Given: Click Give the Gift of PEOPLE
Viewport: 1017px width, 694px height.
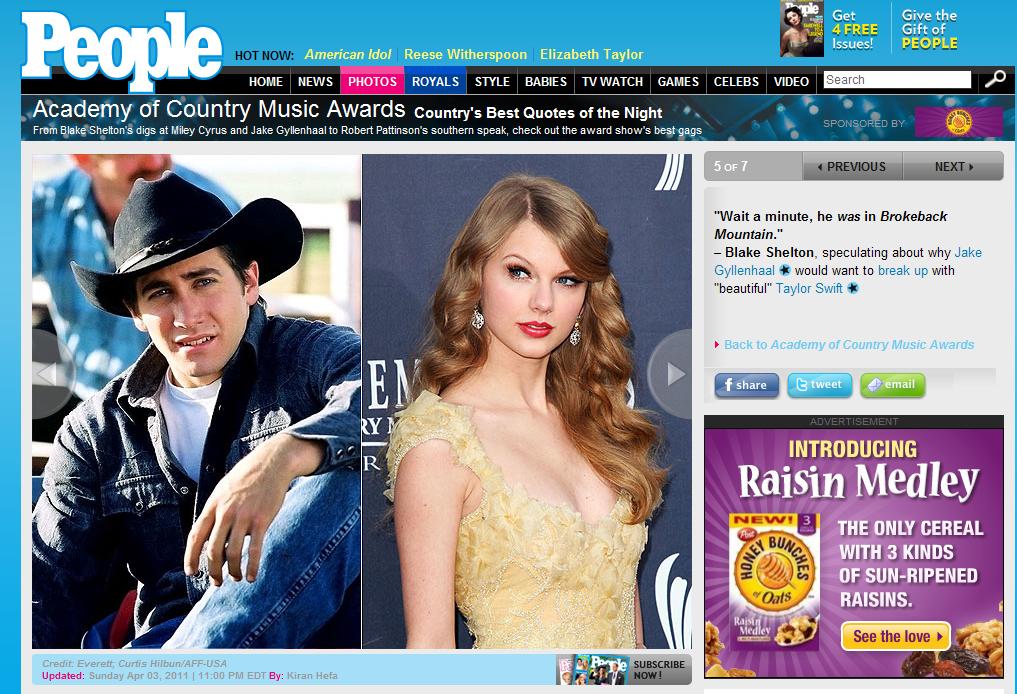Looking at the screenshot, I should pos(929,30).
